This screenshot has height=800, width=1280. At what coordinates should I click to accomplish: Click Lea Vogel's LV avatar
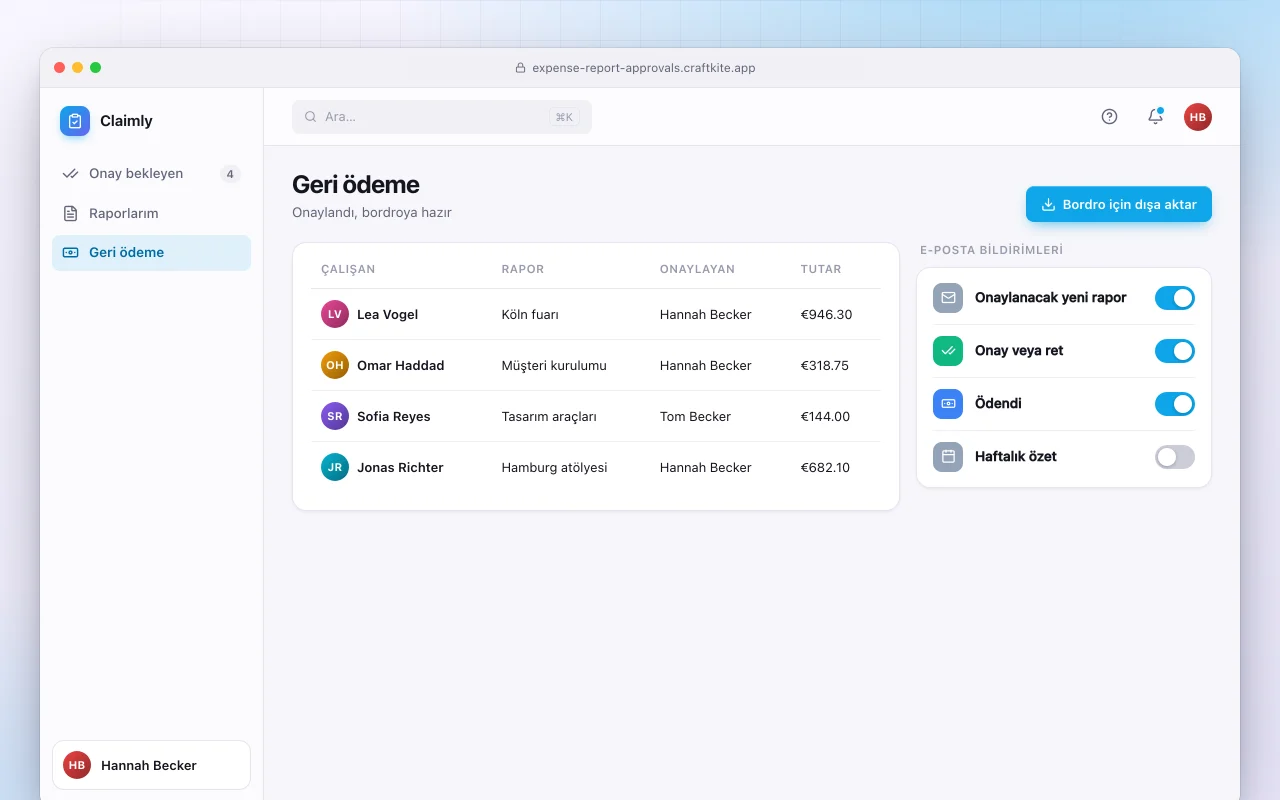[x=335, y=314]
